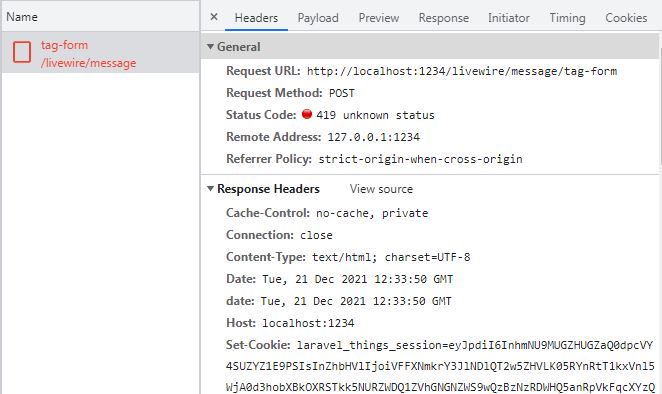This screenshot has height=394, width=662.
Task: Open the Preview tab
Action: click(379, 18)
